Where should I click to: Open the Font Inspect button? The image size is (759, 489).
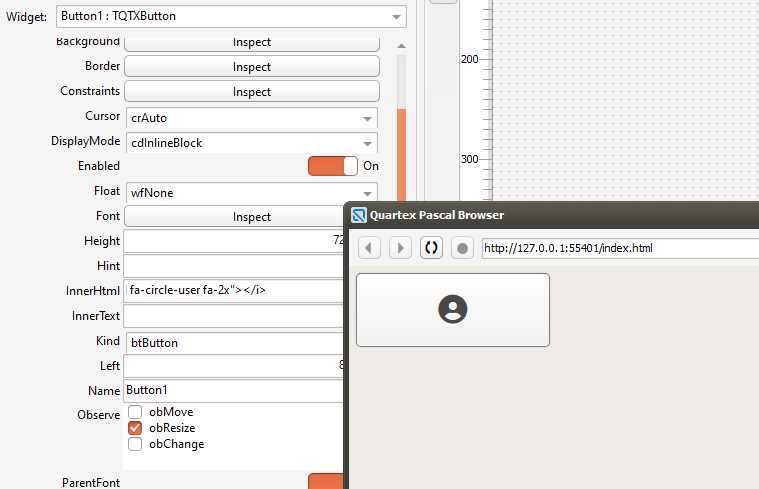tap(232, 217)
